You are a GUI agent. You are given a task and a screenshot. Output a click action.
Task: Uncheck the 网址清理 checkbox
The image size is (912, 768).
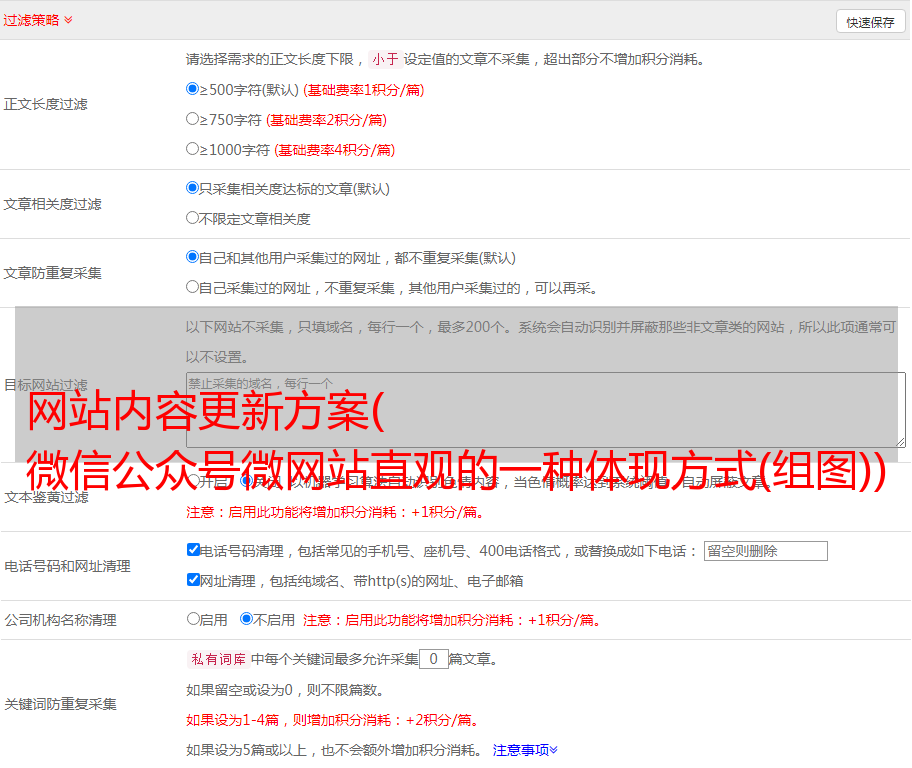[x=193, y=580]
